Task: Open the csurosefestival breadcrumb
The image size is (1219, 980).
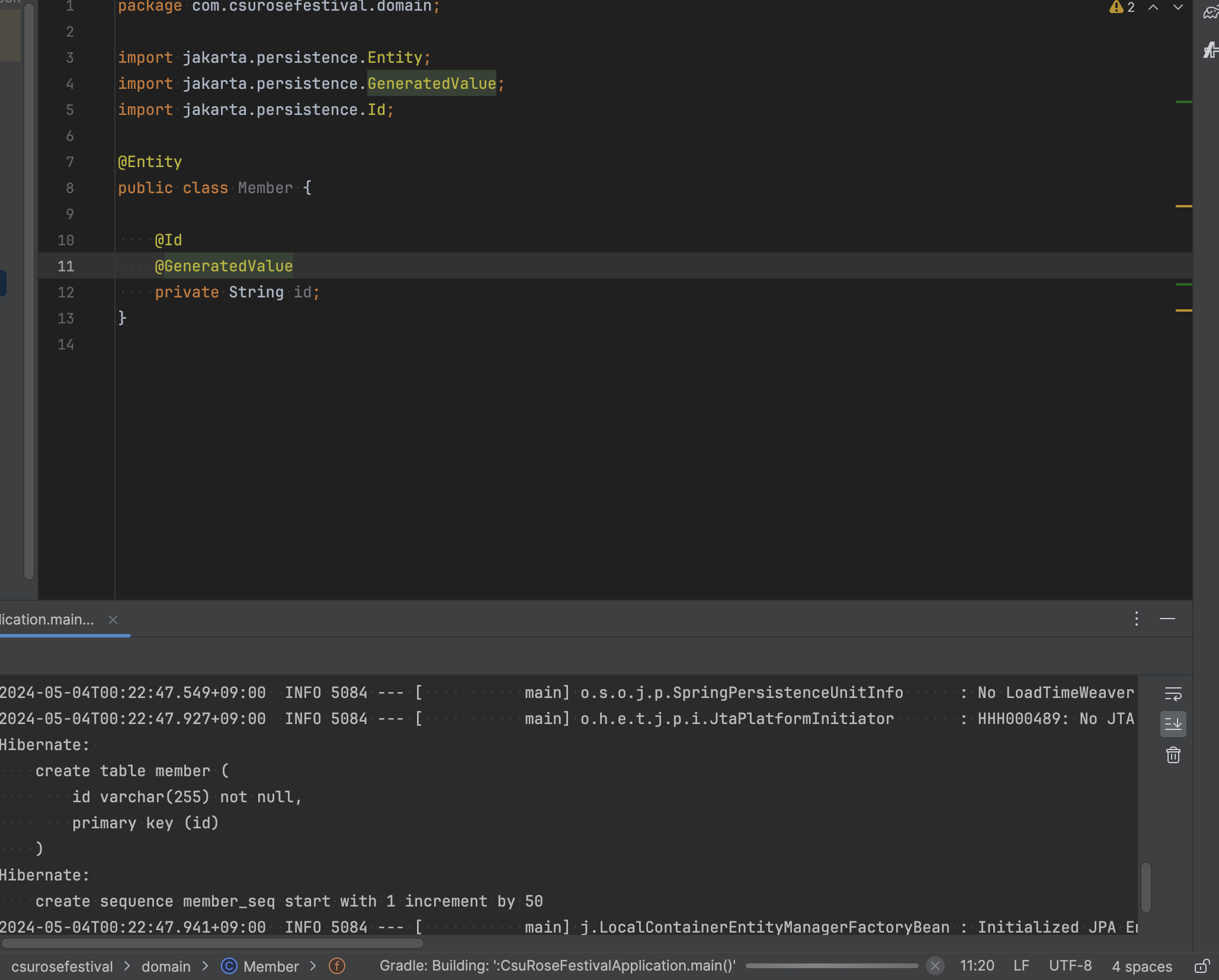Action: (x=62, y=966)
